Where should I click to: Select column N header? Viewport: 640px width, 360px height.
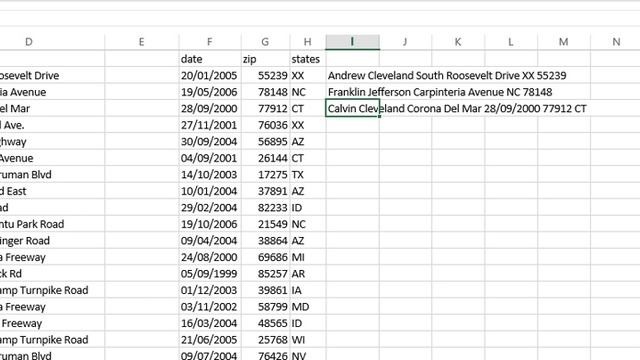[x=616, y=42]
